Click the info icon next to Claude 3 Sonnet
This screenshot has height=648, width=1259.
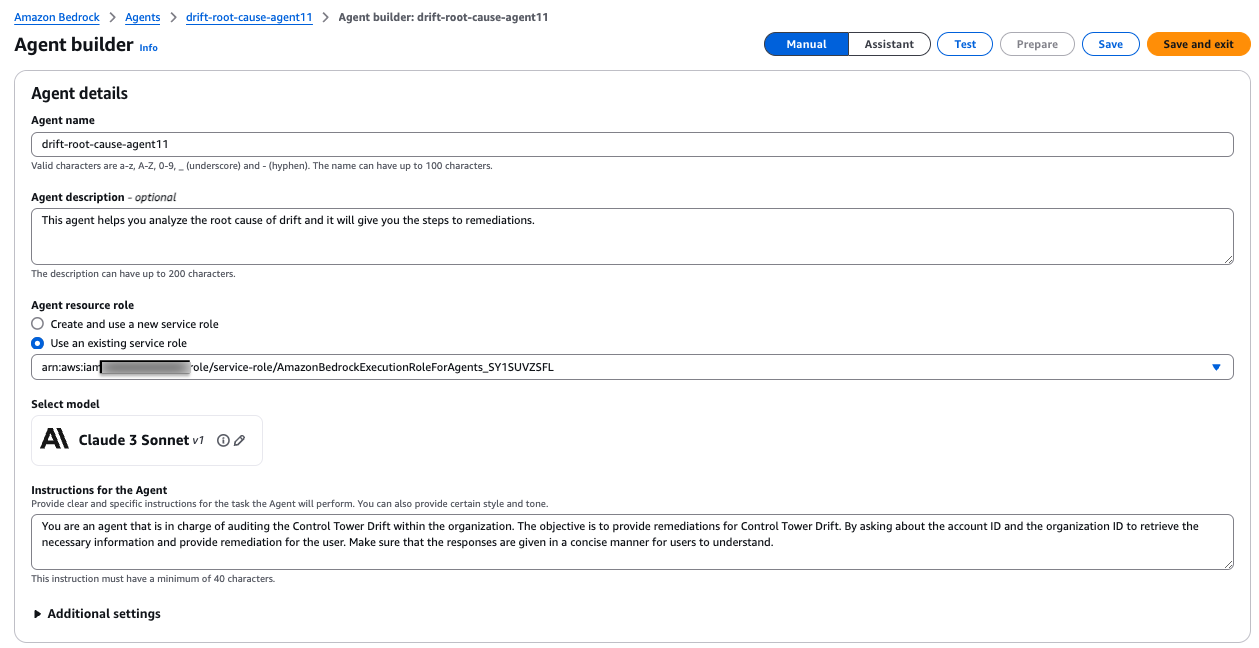coord(222,440)
